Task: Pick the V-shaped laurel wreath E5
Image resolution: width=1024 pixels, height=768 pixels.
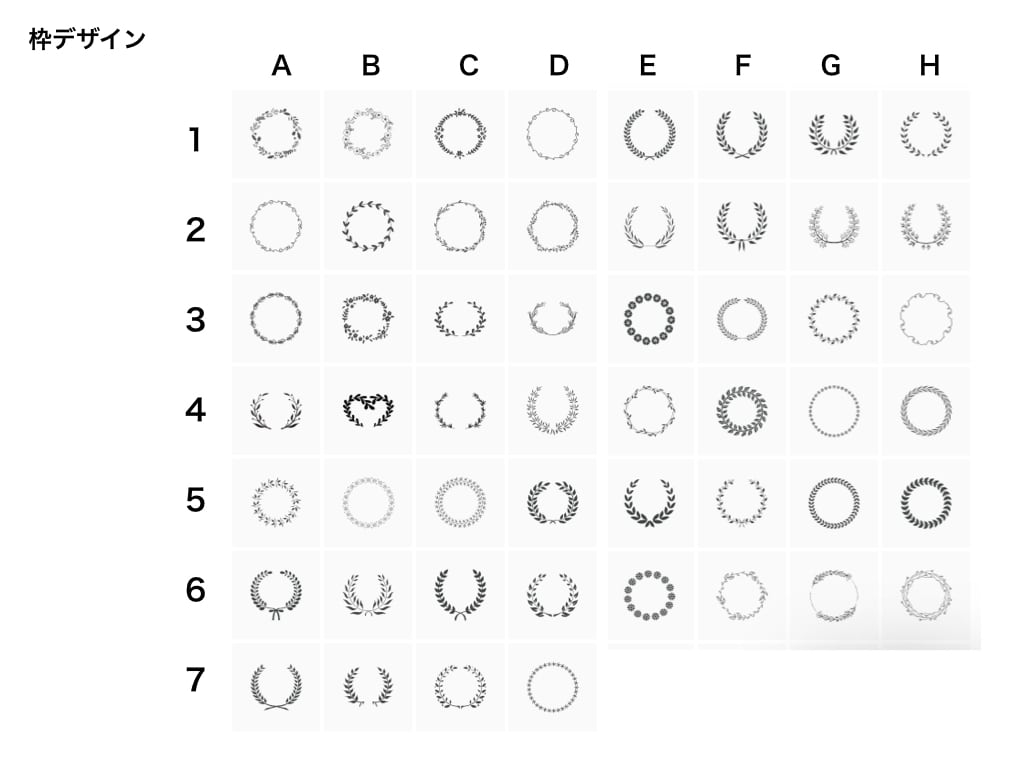Action: [x=650, y=503]
